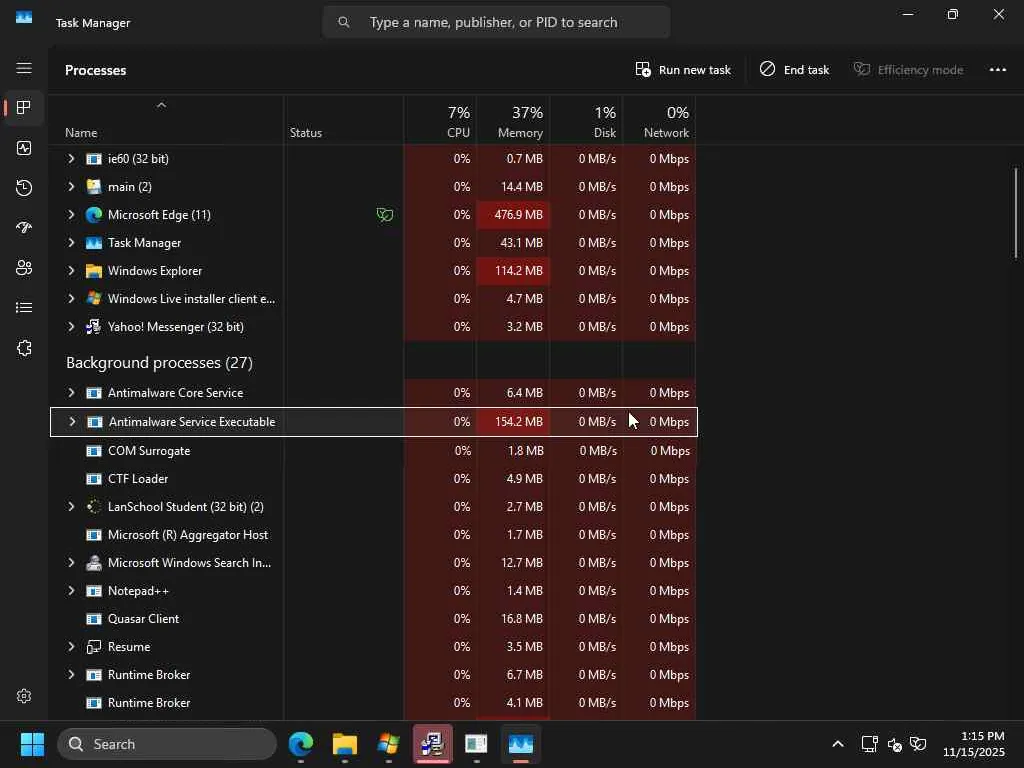This screenshot has width=1024, height=768.
Task: Expand the Yahoo! Messenger process row
Action: click(x=71, y=327)
